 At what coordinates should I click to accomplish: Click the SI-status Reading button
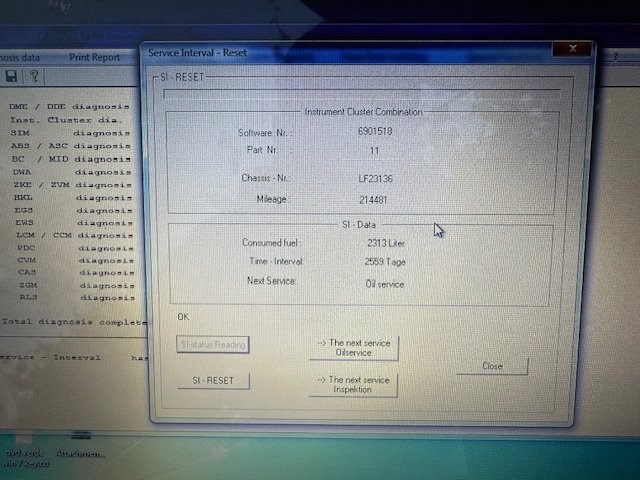click(x=212, y=345)
